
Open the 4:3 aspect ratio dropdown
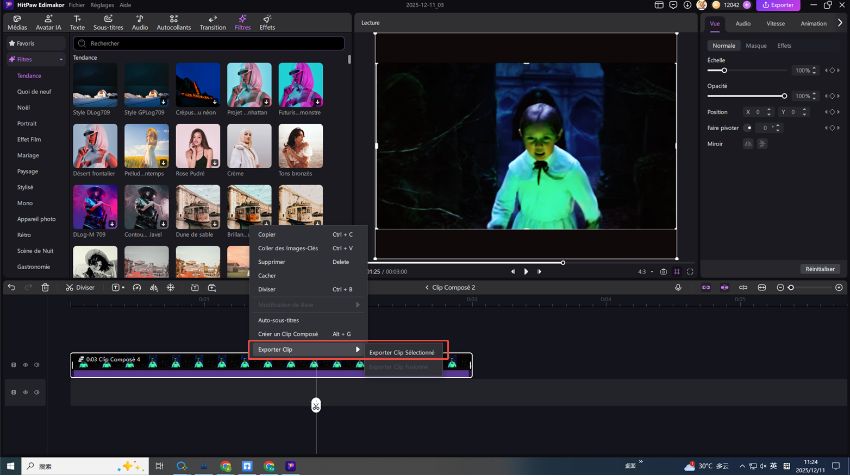tap(645, 271)
